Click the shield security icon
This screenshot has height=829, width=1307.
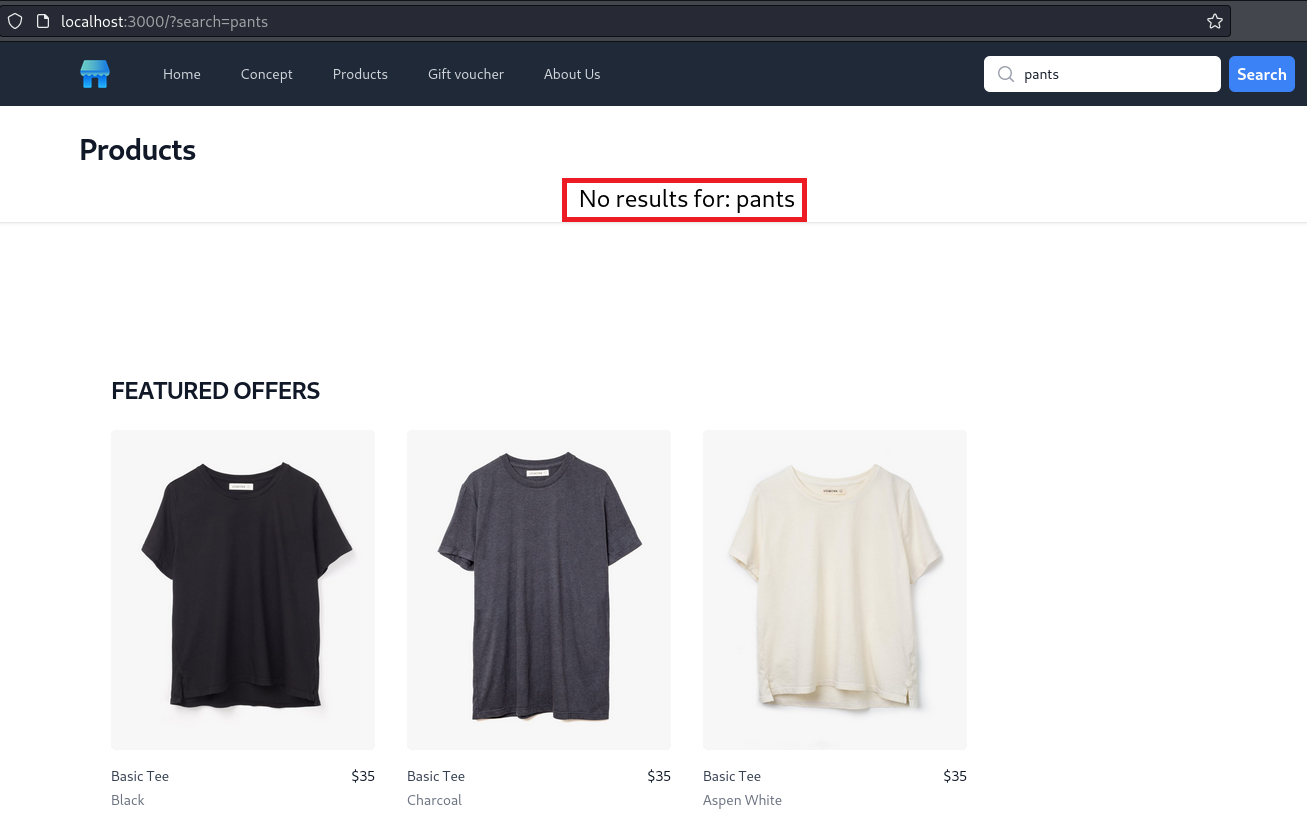click(15, 21)
